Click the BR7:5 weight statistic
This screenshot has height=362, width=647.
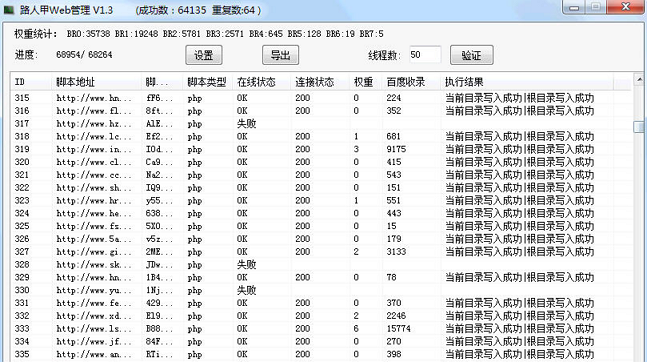(x=371, y=34)
